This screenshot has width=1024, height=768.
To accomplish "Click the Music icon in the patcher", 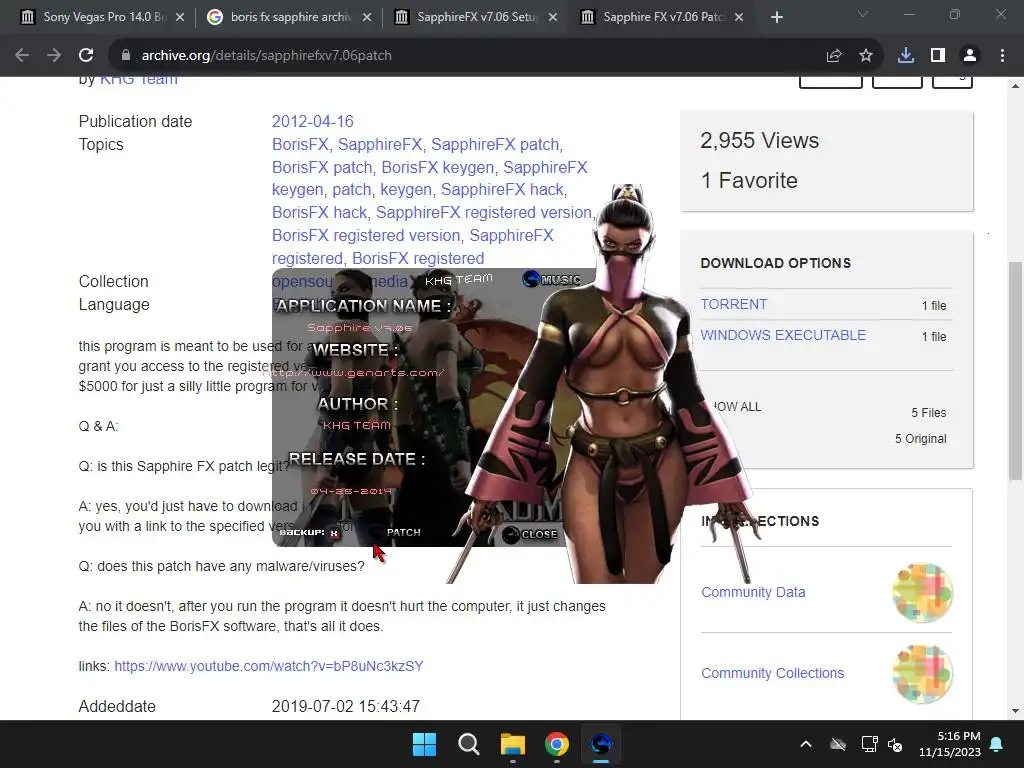I will tap(552, 280).
